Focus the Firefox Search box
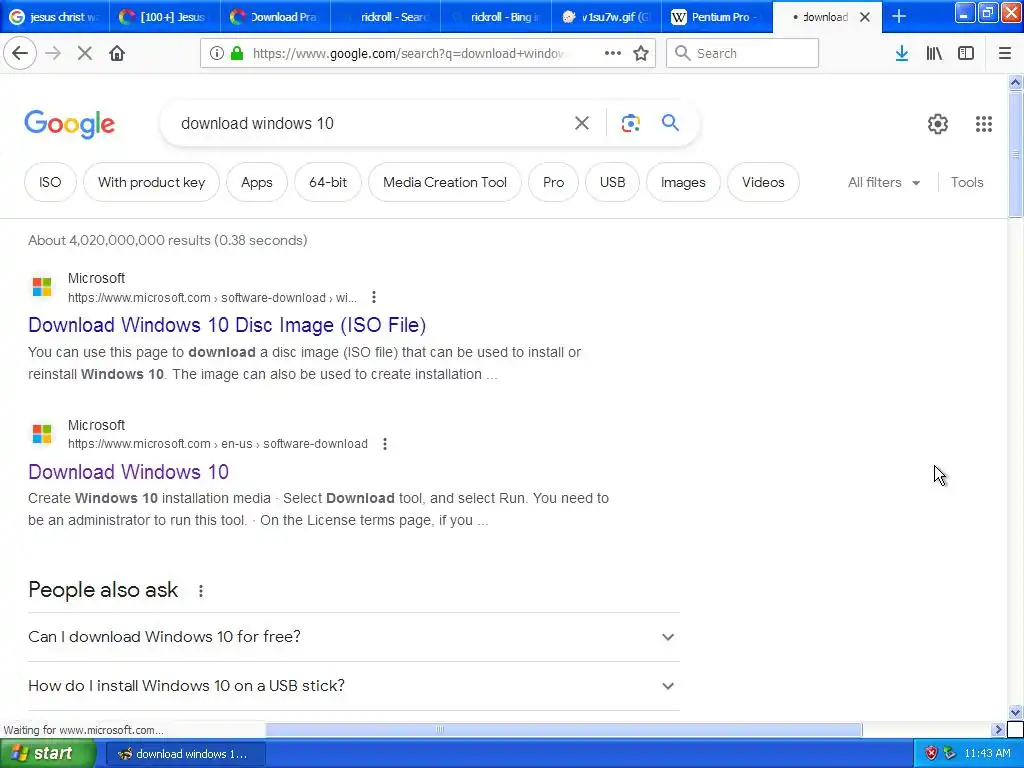1024x768 pixels. point(743,54)
